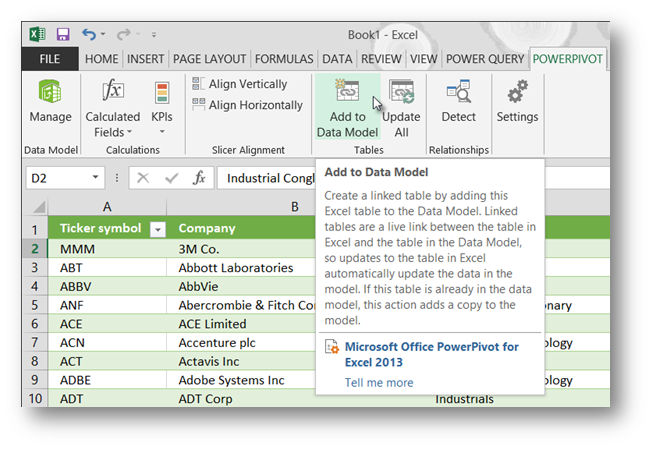Image resolution: width=652 pixels, height=449 pixels.
Task: Click the ACE Limited cell
Action: pyautogui.click(x=241, y=324)
